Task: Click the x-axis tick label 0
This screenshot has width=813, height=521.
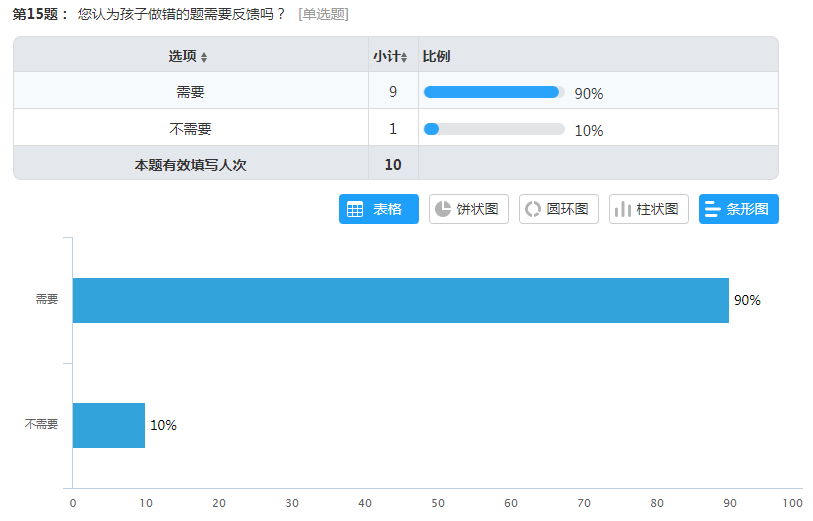Action: click(x=73, y=503)
